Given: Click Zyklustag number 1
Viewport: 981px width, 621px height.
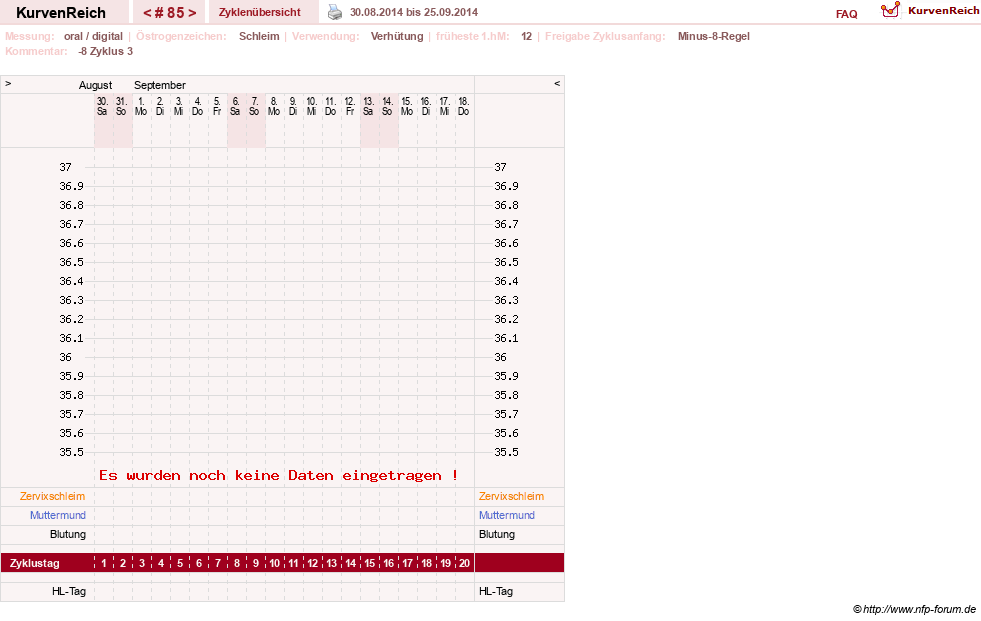Looking at the screenshot, I should 104,563.
